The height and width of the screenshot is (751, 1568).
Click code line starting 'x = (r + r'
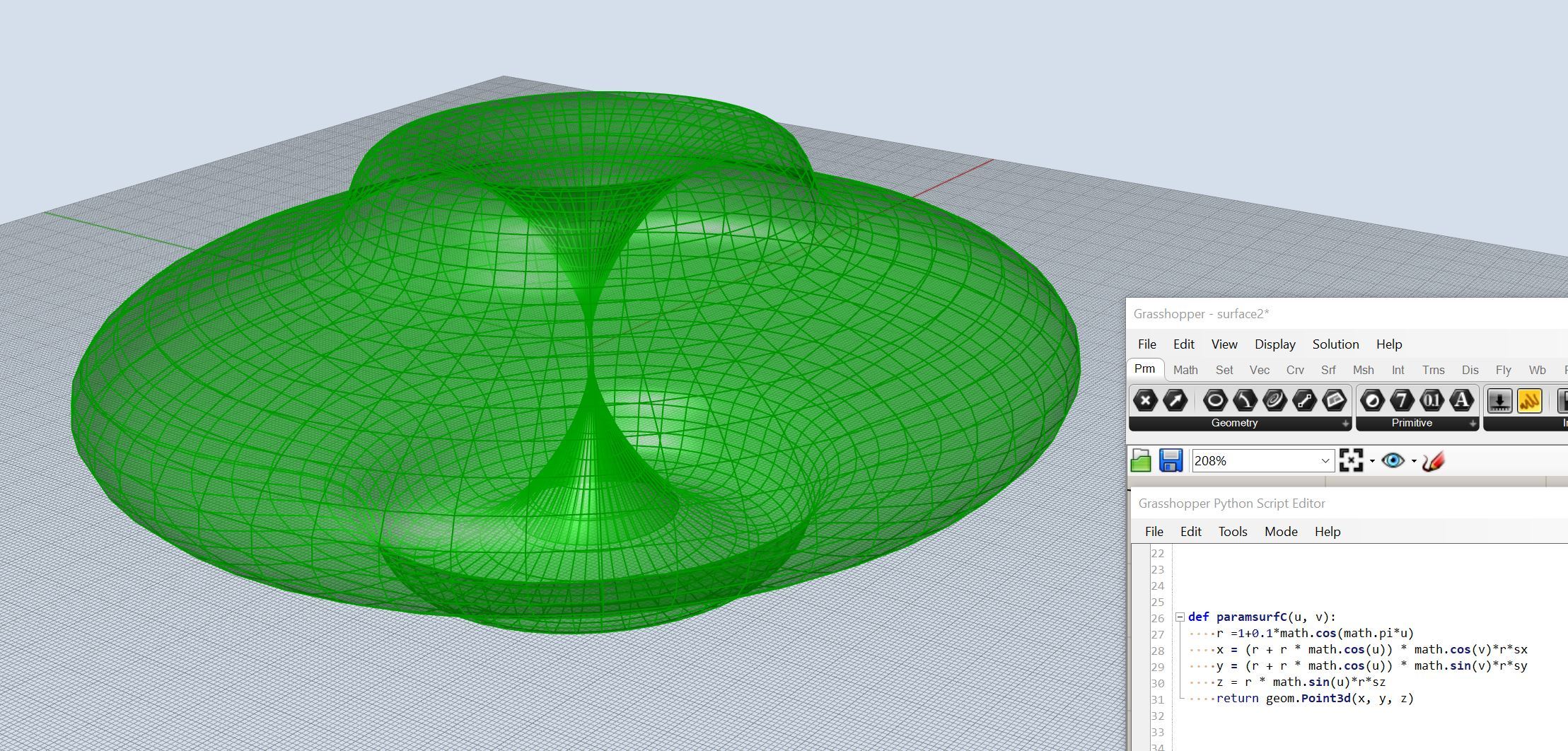(1372, 650)
